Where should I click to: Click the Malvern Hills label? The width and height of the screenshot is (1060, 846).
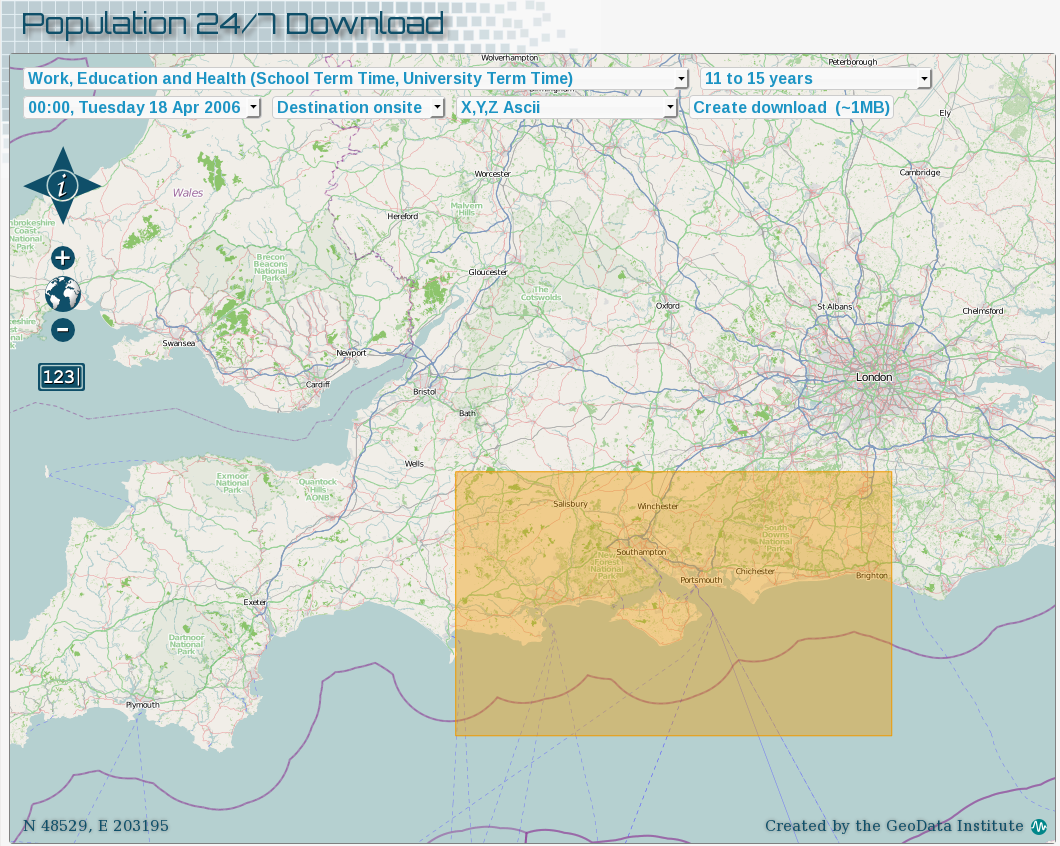(x=466, y=209)
